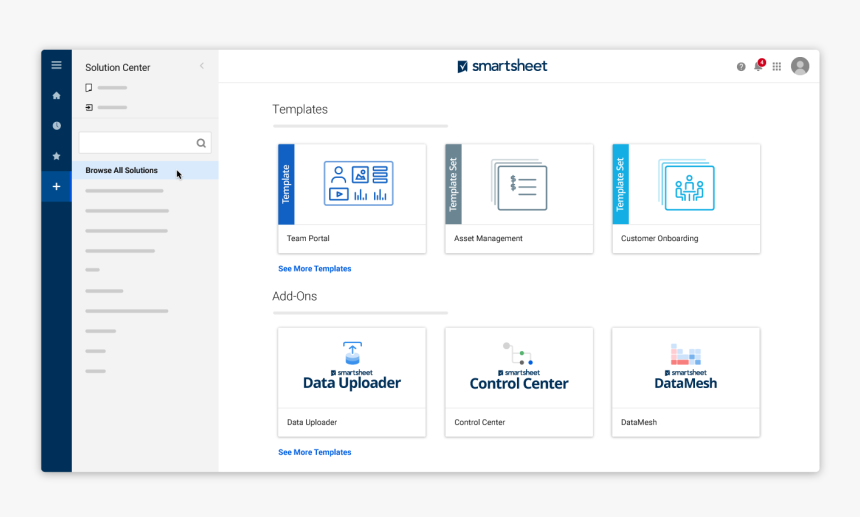The height and width of the screenshot is (517, 860).
Task: Click See More Templates under Templates
Action: coord(315,269)
